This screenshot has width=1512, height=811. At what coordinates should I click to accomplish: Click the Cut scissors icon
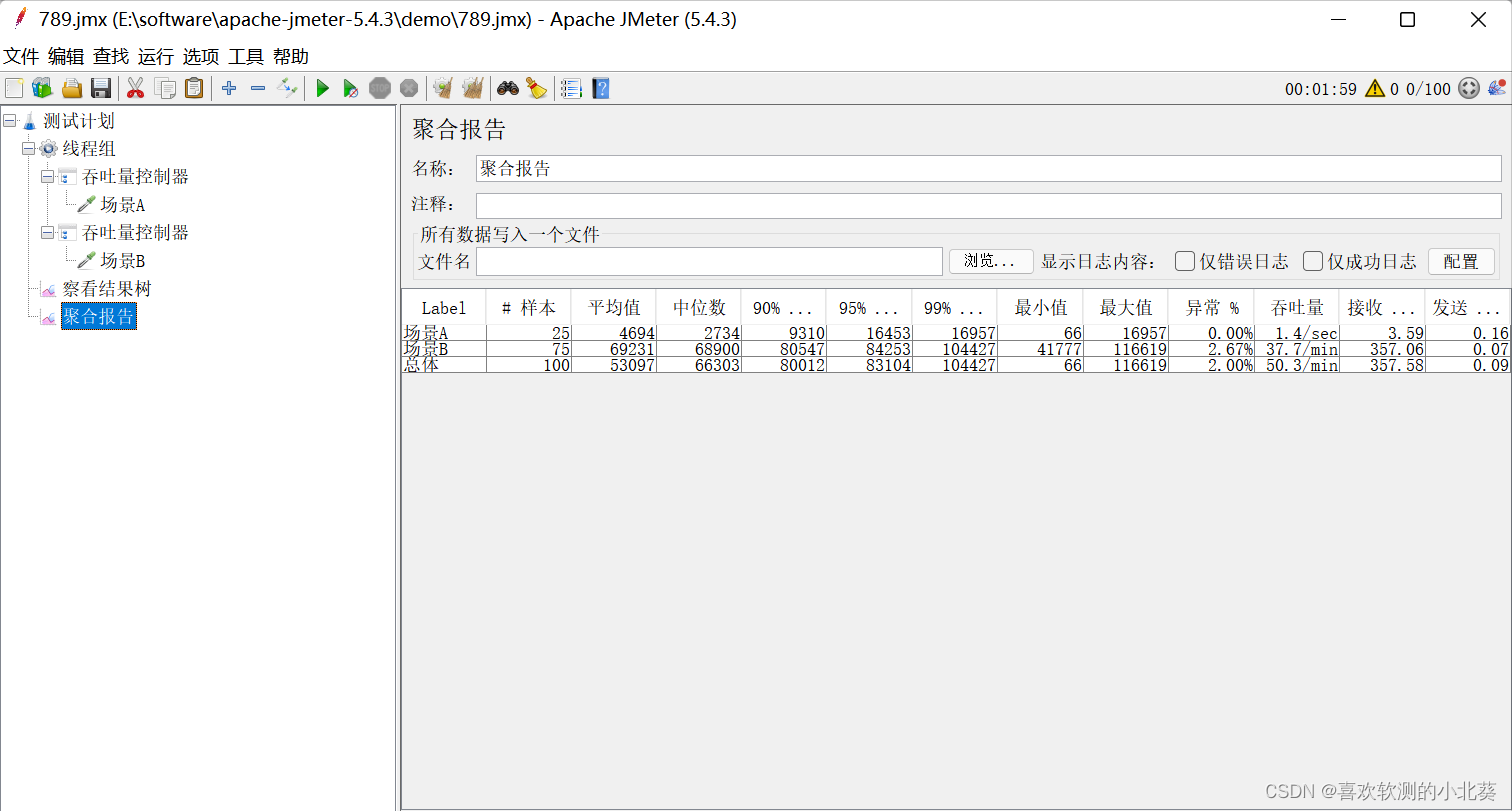pos(135,88)
